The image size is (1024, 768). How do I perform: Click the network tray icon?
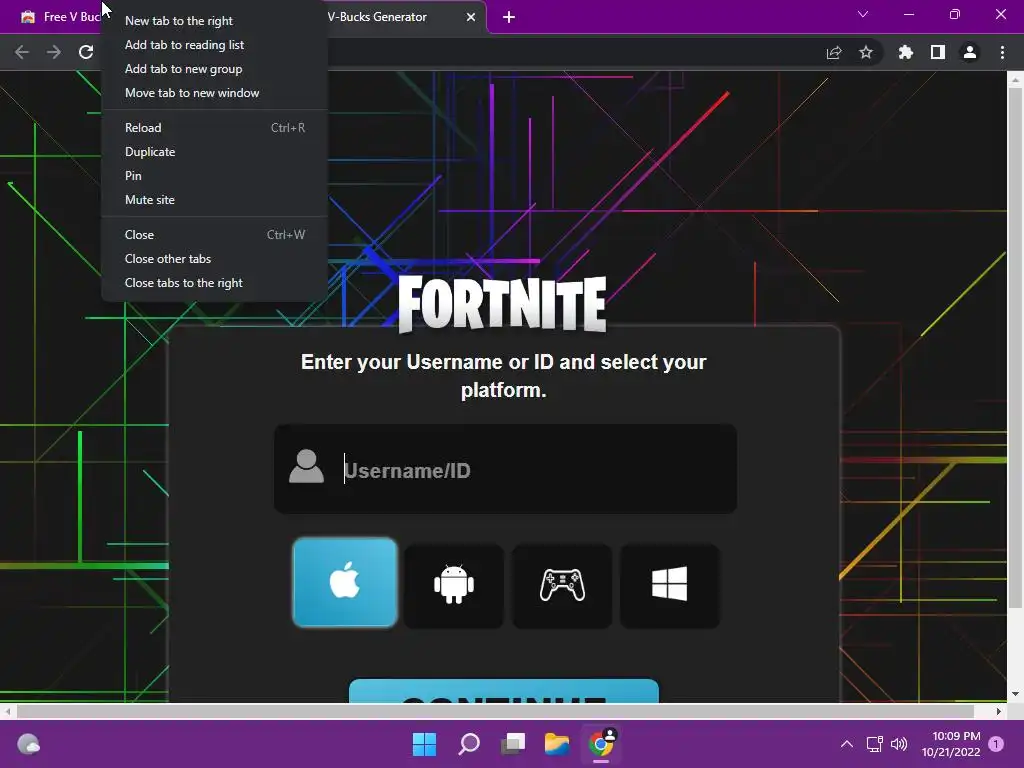pos(874,744)
